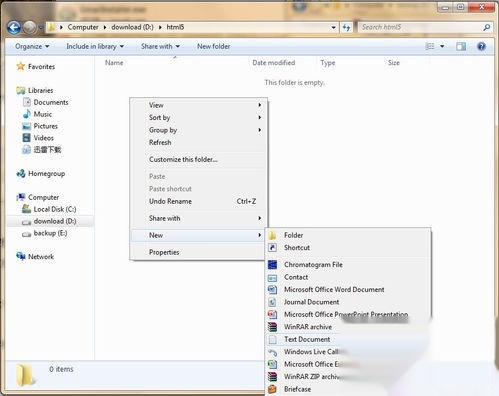This screenshot has width=499, height=396.
Task: Sort by the Name column header
Action: pos(114,63)
